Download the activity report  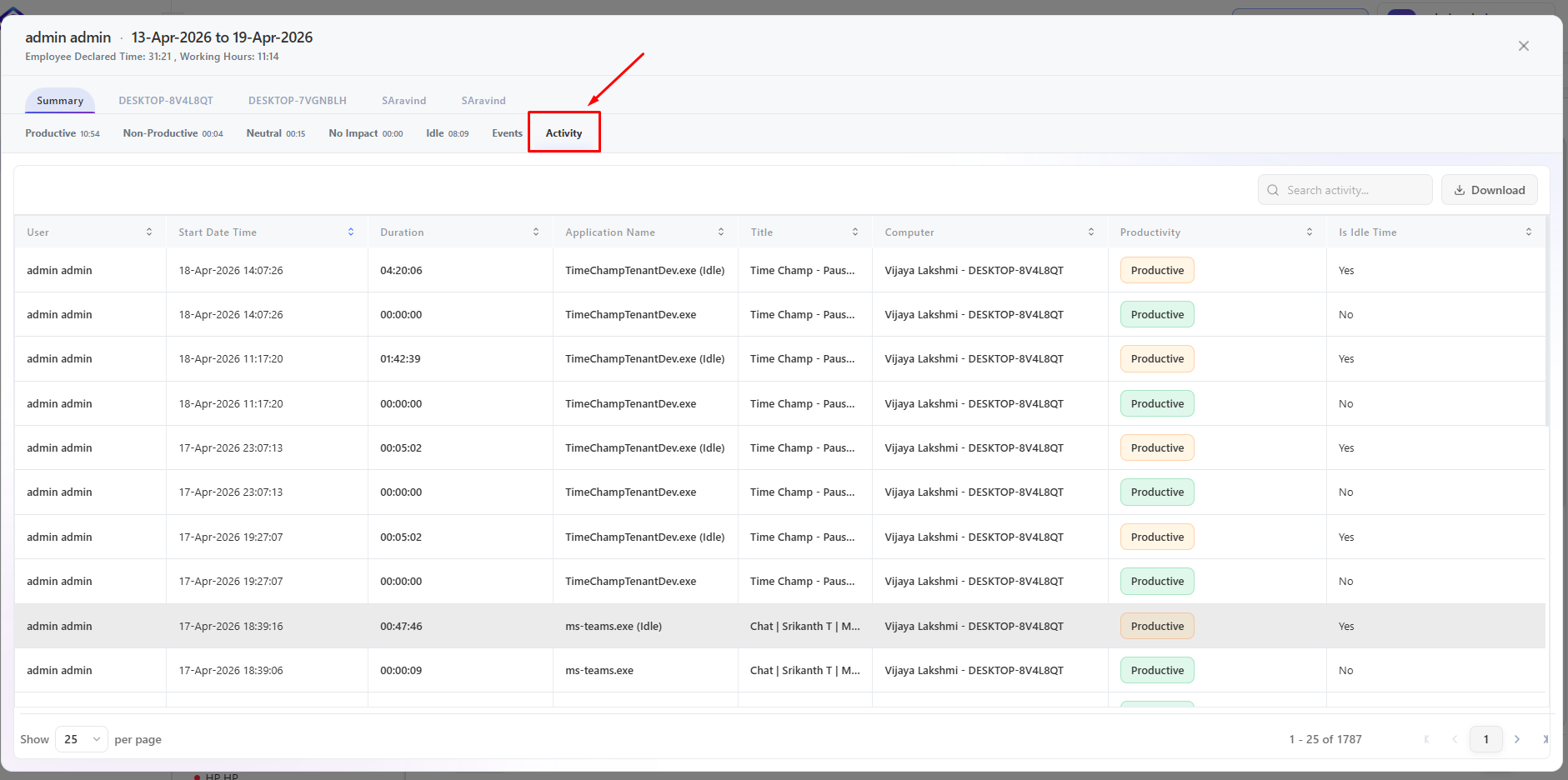pyautogui.click(x=1490, y=190)
